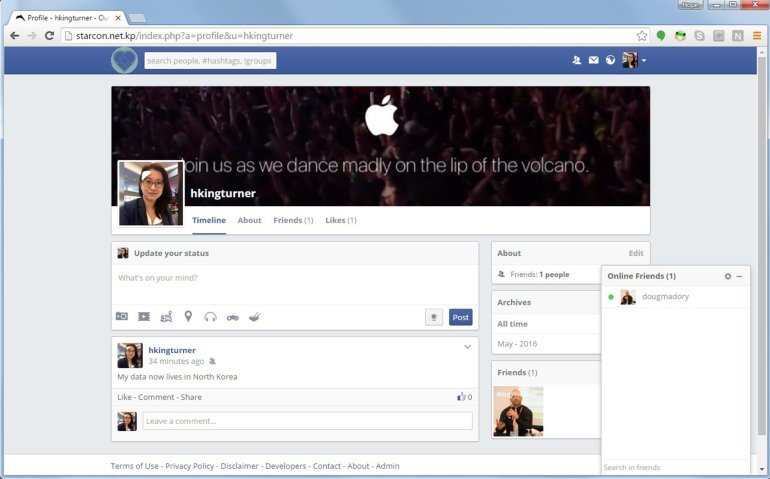
Task: Open post privacy selector beside Post button
Action: (434, 317)
